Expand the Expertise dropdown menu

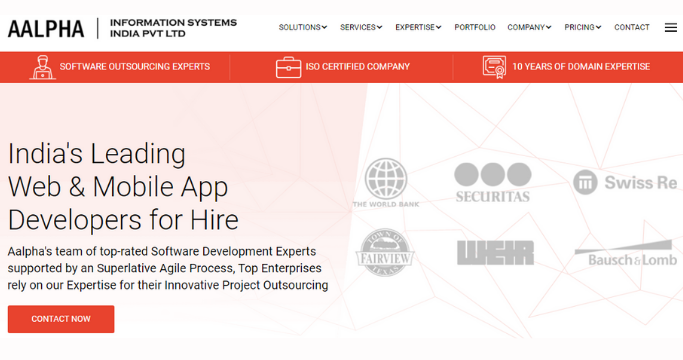click(418, 27)
